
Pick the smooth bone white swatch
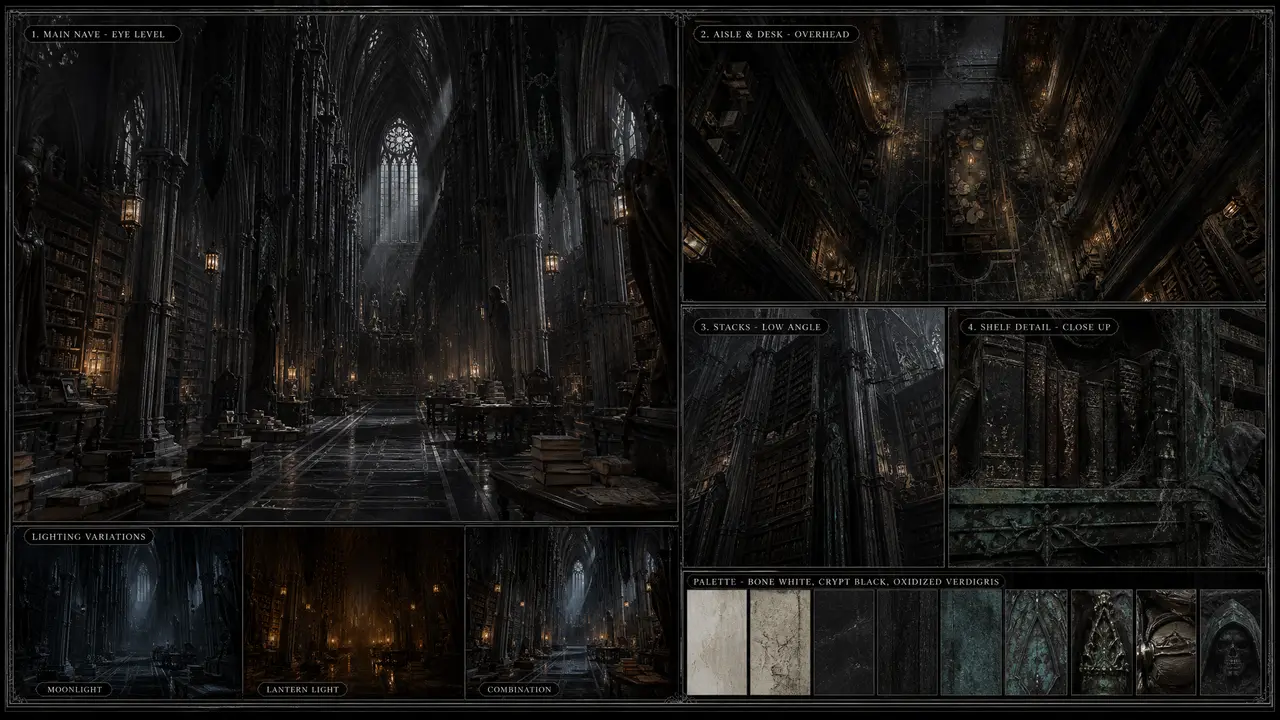pyautogui.click(x=717, y=642)
